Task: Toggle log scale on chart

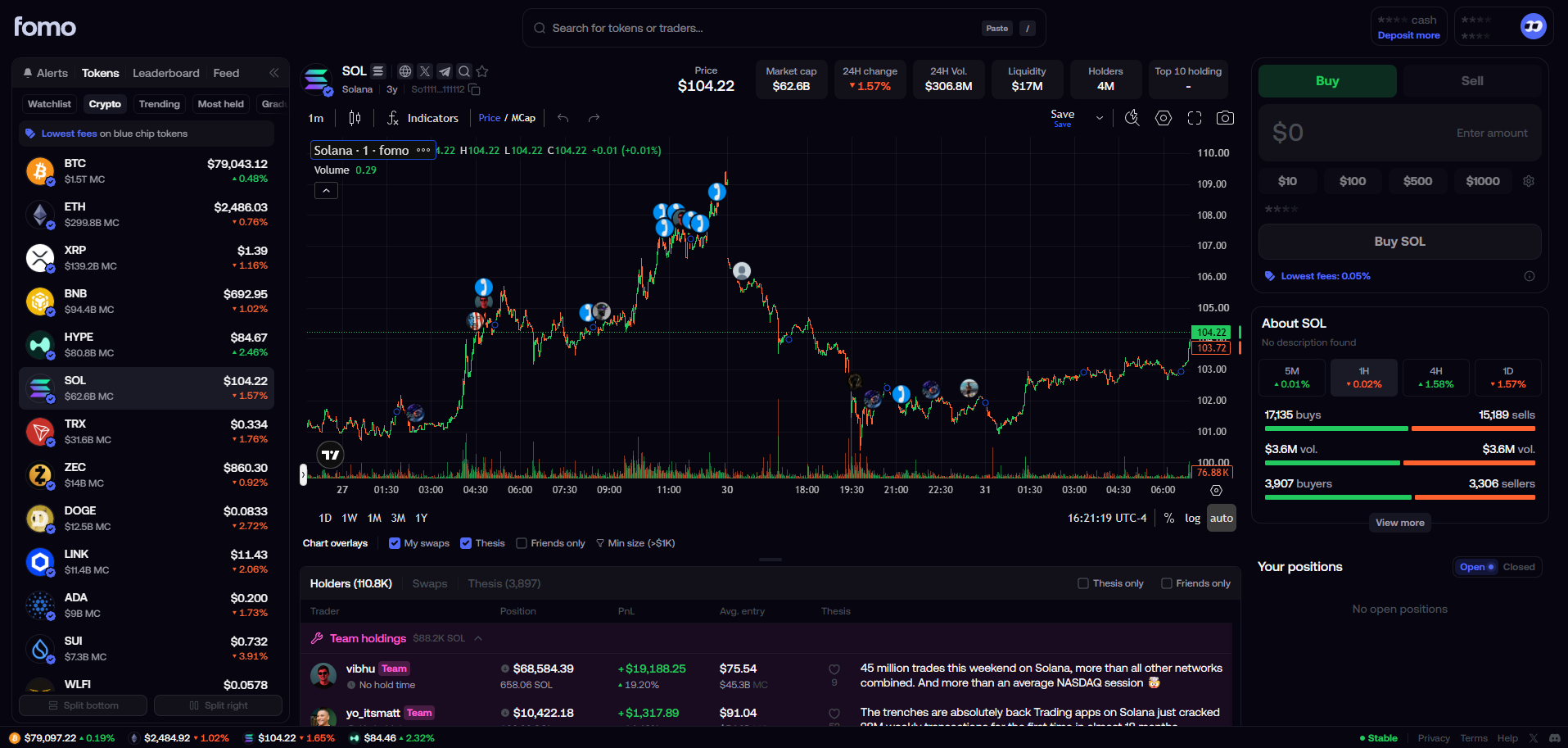Action: click(x=1193, y=518)
